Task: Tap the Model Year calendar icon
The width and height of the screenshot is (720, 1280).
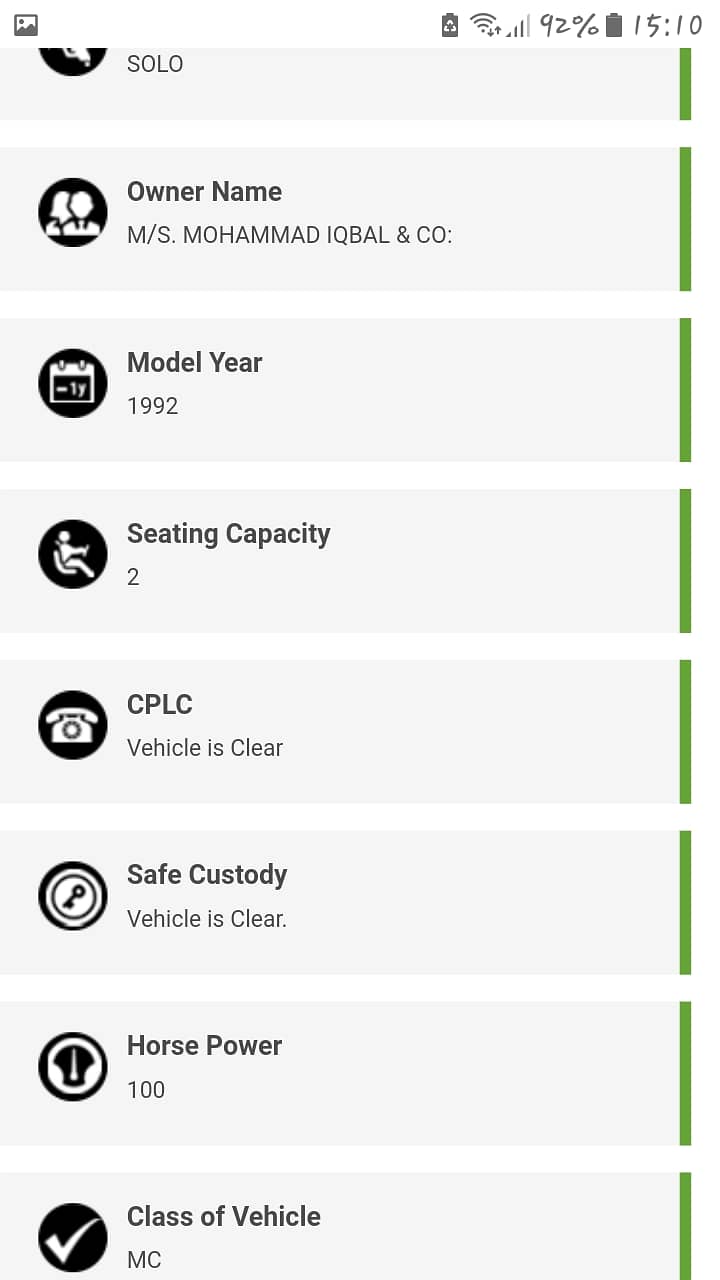Action: pos(73,383)
